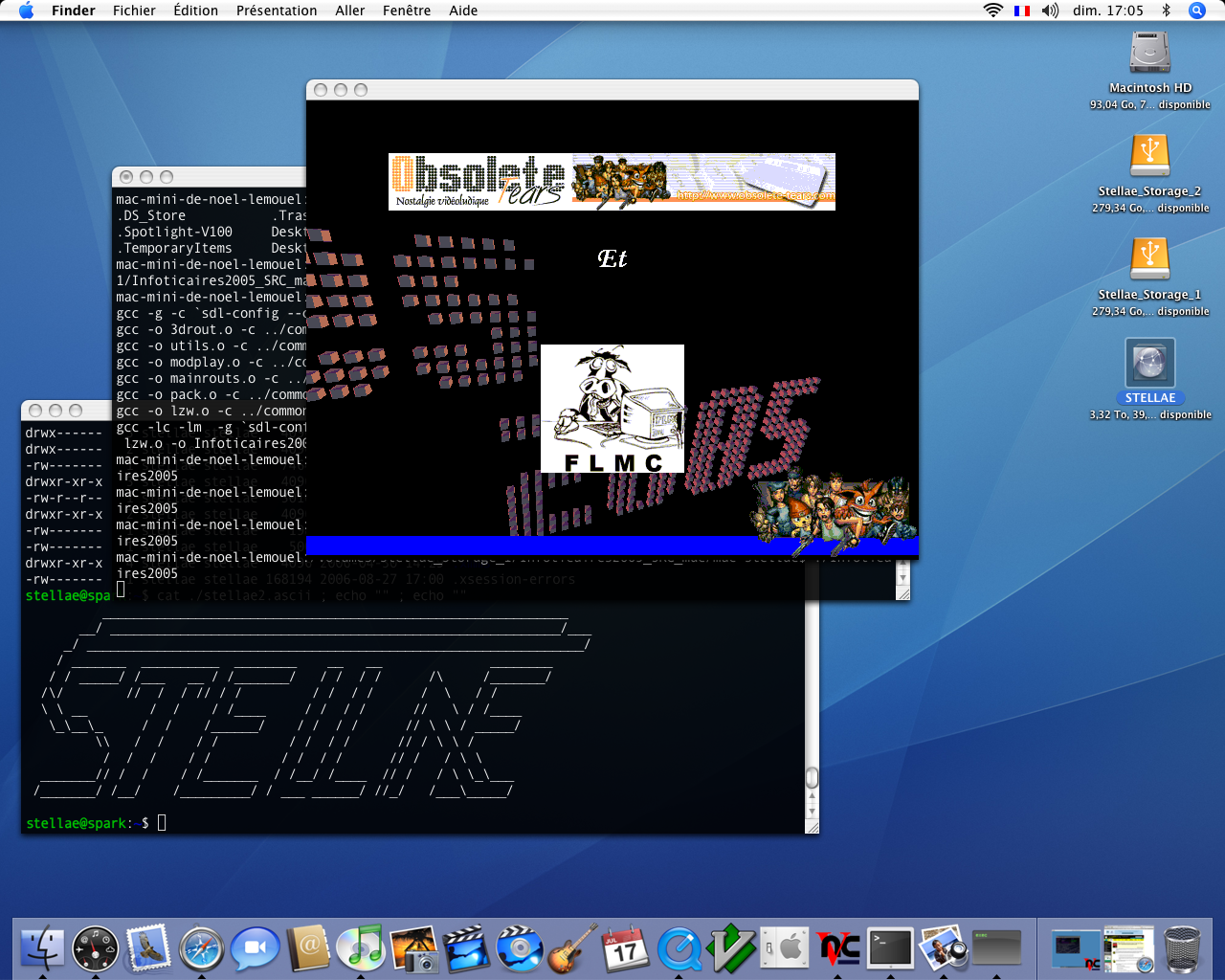Open Spotlight search in menu bar
This screenshot has width=1225, height=980.
pyautogui.click(x=1197, y=11)
